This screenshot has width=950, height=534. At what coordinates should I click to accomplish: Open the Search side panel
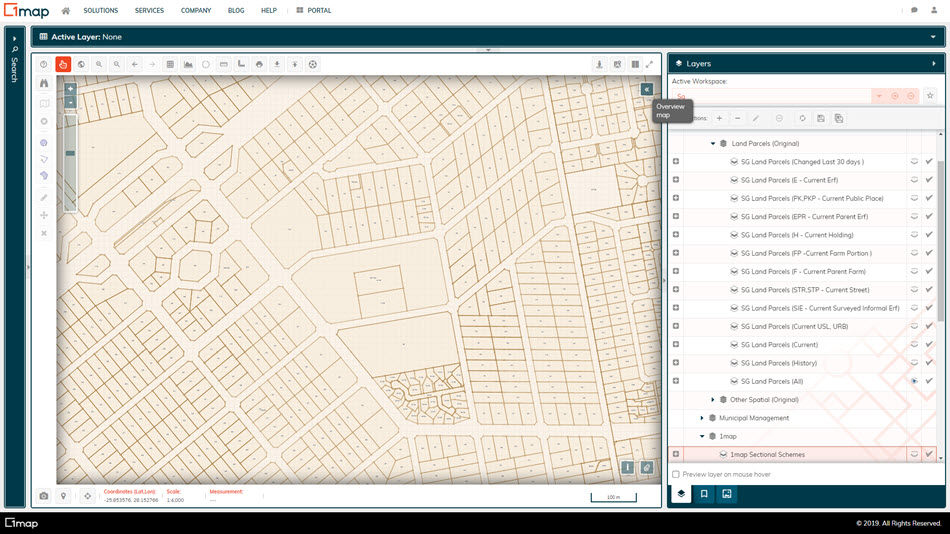pyautogui.click(x=15, y=59)
